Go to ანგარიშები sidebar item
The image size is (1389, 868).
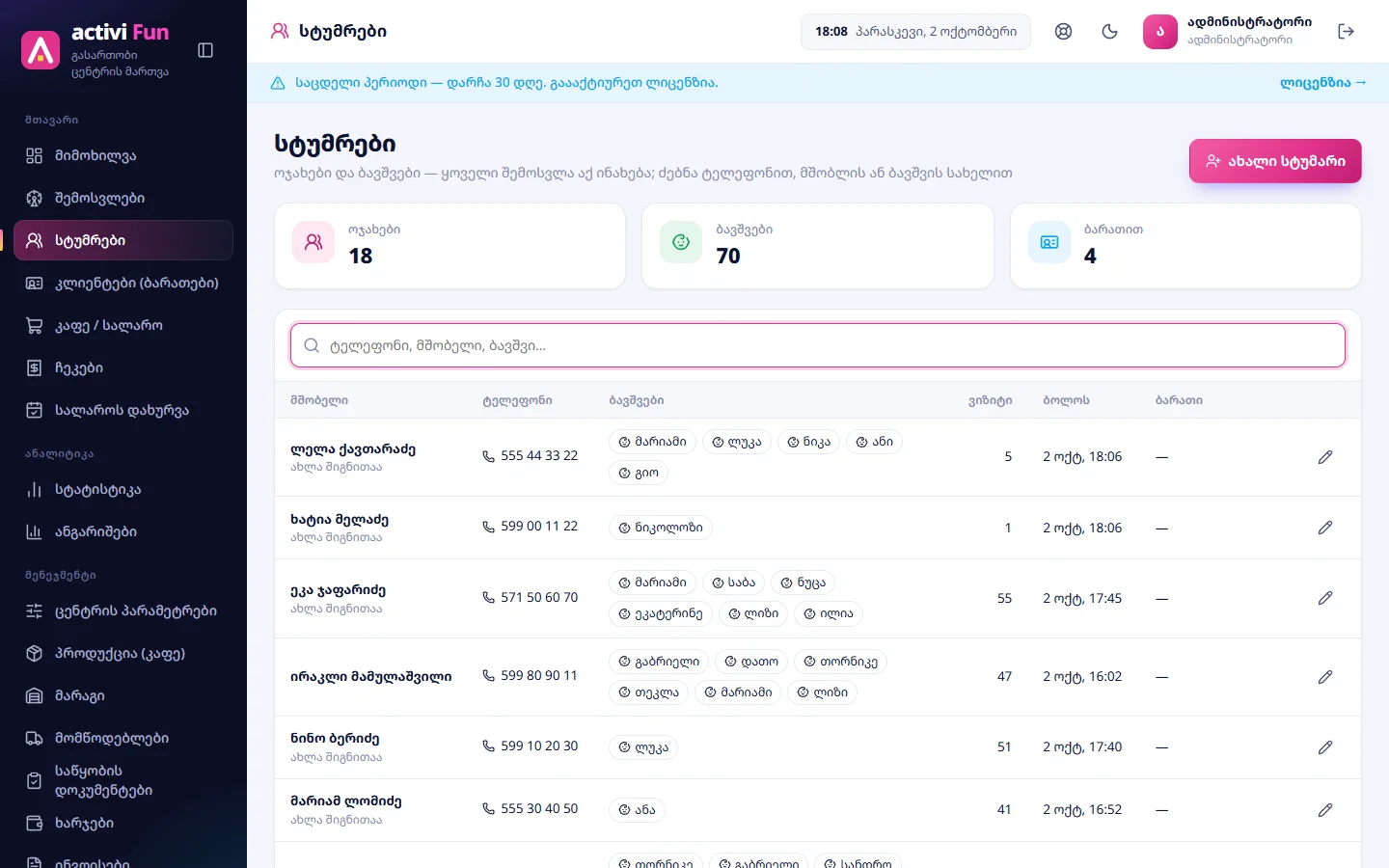point(123,531)
